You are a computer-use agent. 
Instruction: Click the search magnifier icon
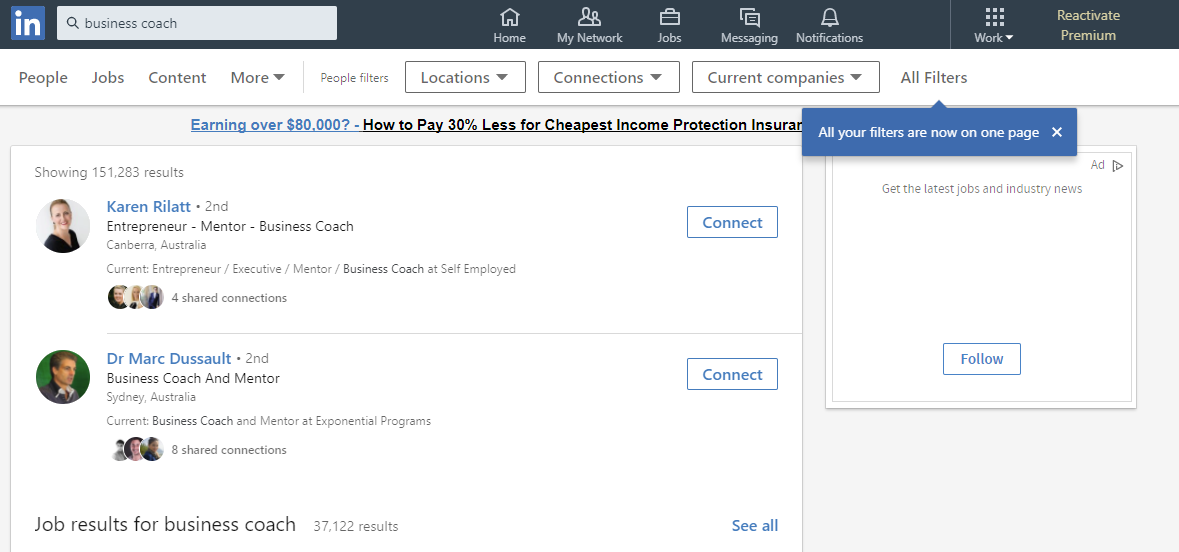click(x=73, y=23)
